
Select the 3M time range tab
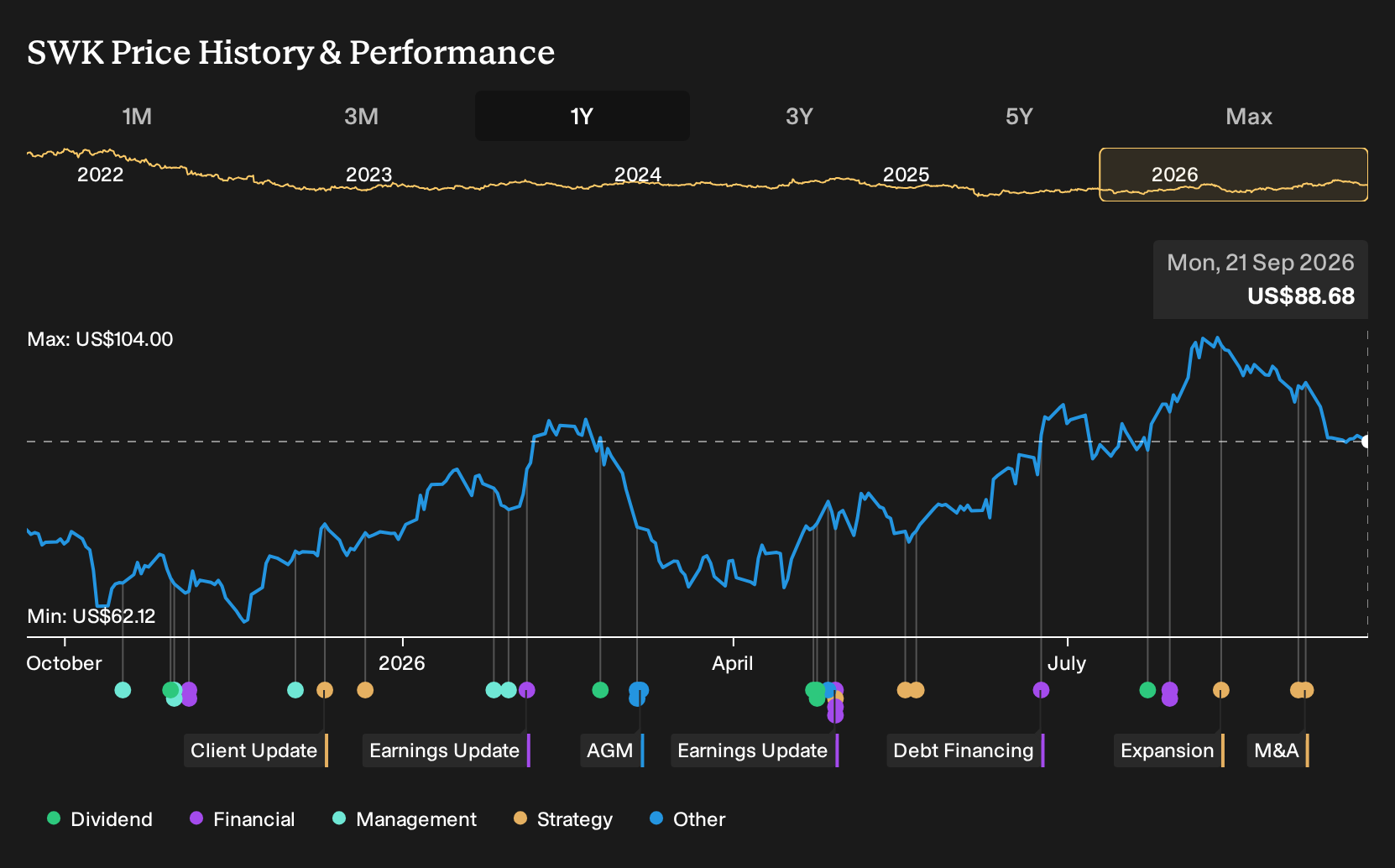click(361, 116)
